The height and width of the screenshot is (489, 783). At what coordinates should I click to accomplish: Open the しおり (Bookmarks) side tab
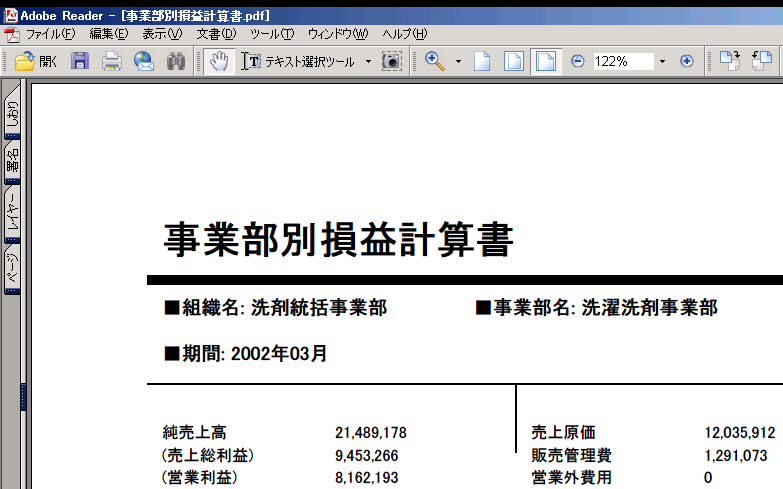pos(12,112)
